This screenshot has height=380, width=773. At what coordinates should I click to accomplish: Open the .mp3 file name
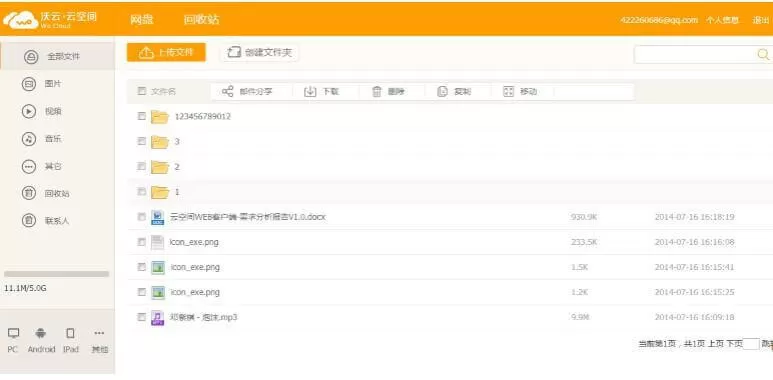coord(204,317)
